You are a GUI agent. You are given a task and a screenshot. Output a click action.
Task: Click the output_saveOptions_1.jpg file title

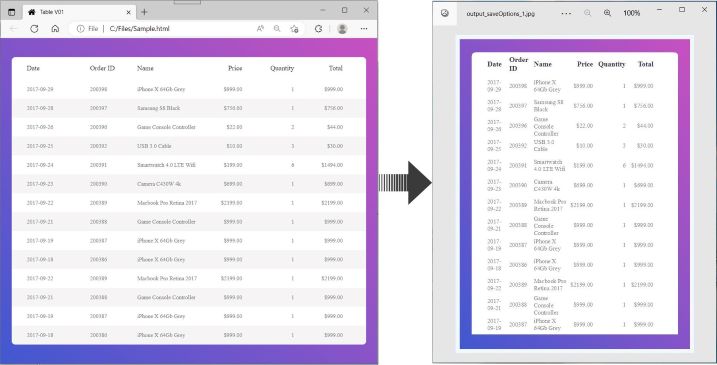(501, 14)
